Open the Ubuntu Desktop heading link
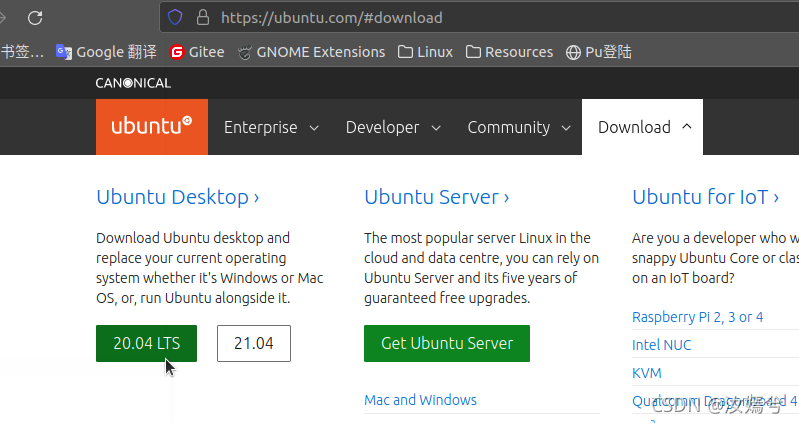 click(177, 197)
